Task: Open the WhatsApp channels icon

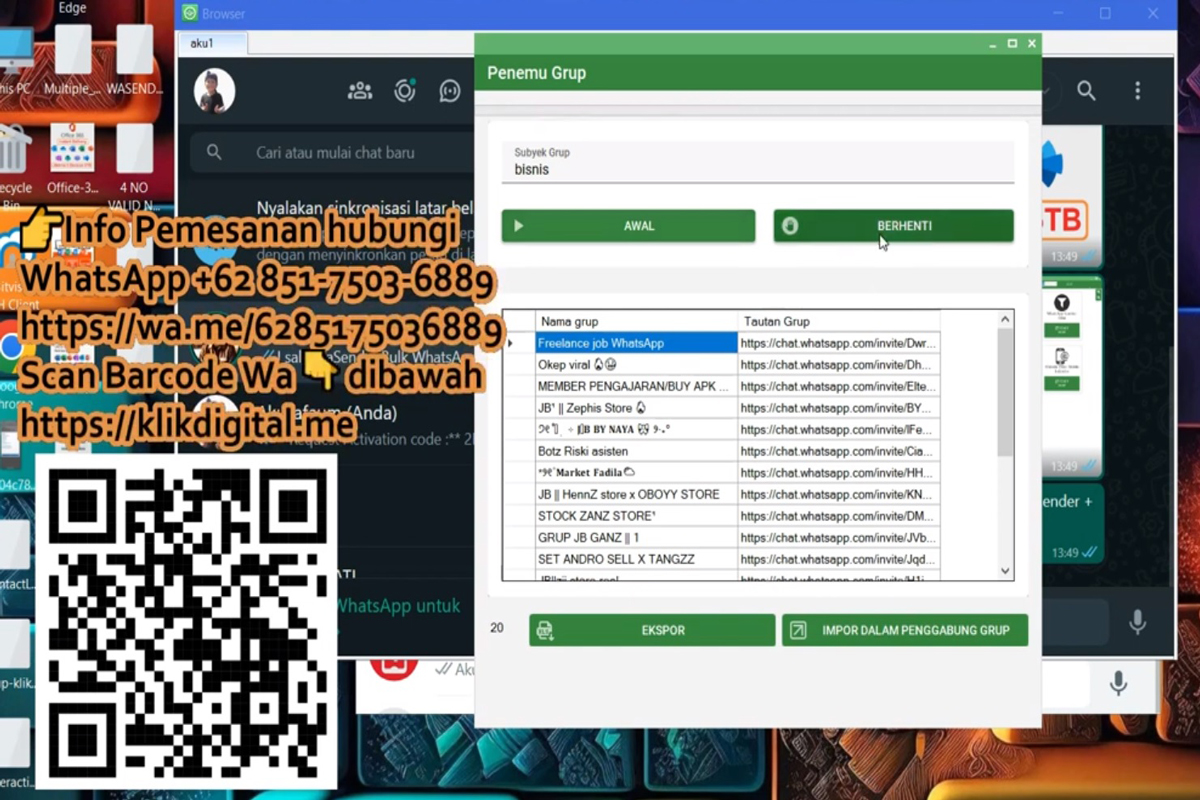Action: 450,91
